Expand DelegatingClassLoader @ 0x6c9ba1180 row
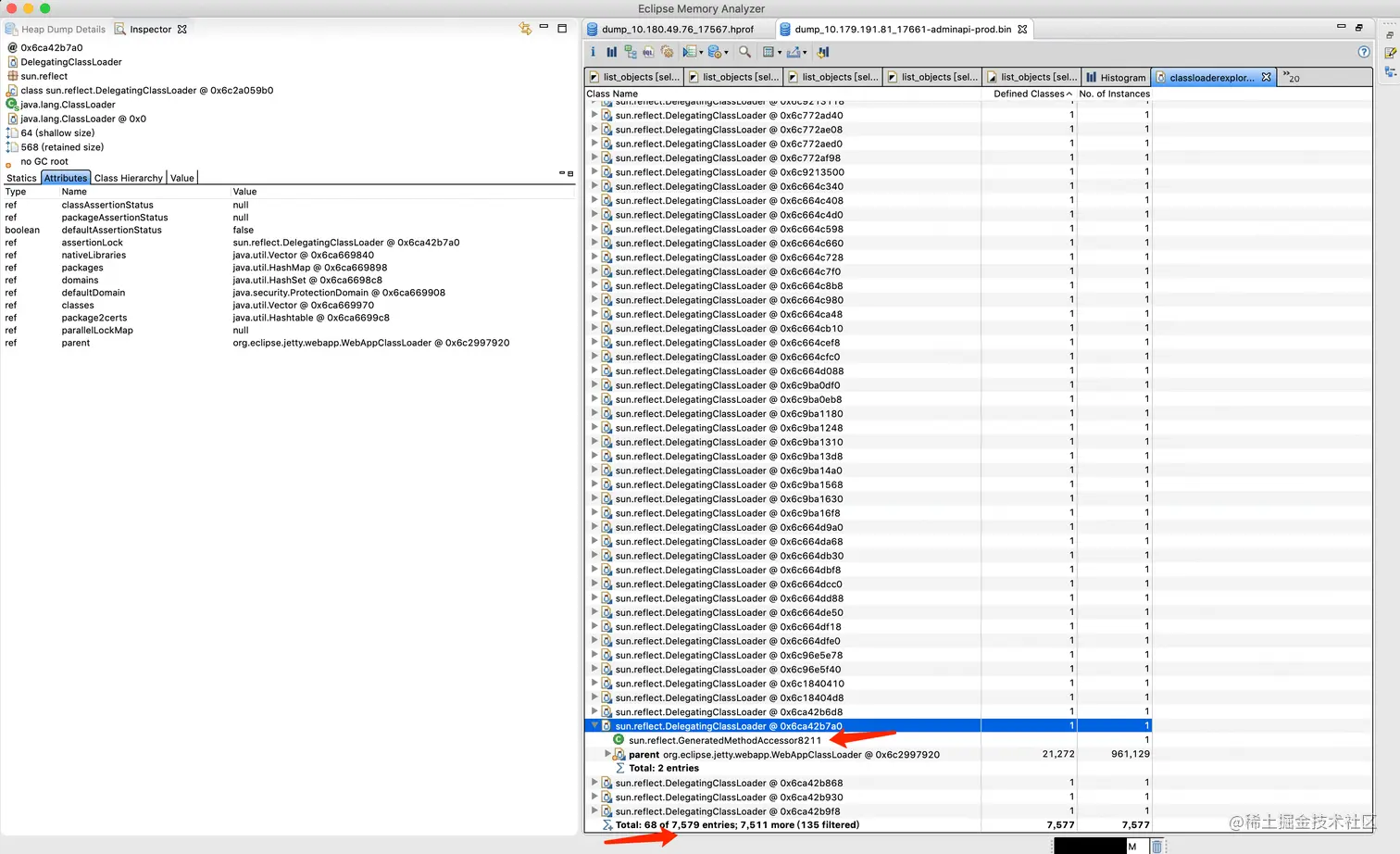1400x854 pixels. [x=594, y=413]
